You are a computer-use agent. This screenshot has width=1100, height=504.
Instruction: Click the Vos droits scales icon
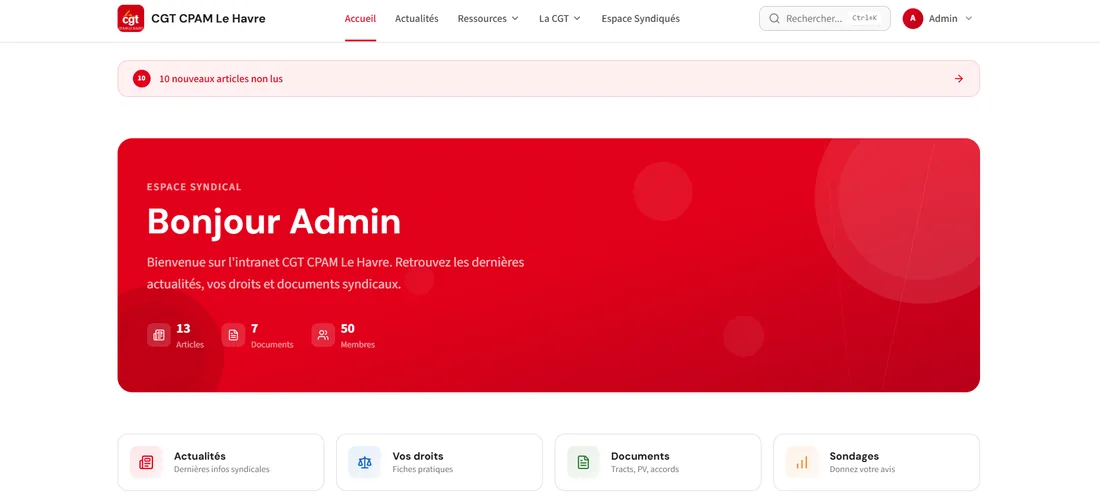(365, 462)
